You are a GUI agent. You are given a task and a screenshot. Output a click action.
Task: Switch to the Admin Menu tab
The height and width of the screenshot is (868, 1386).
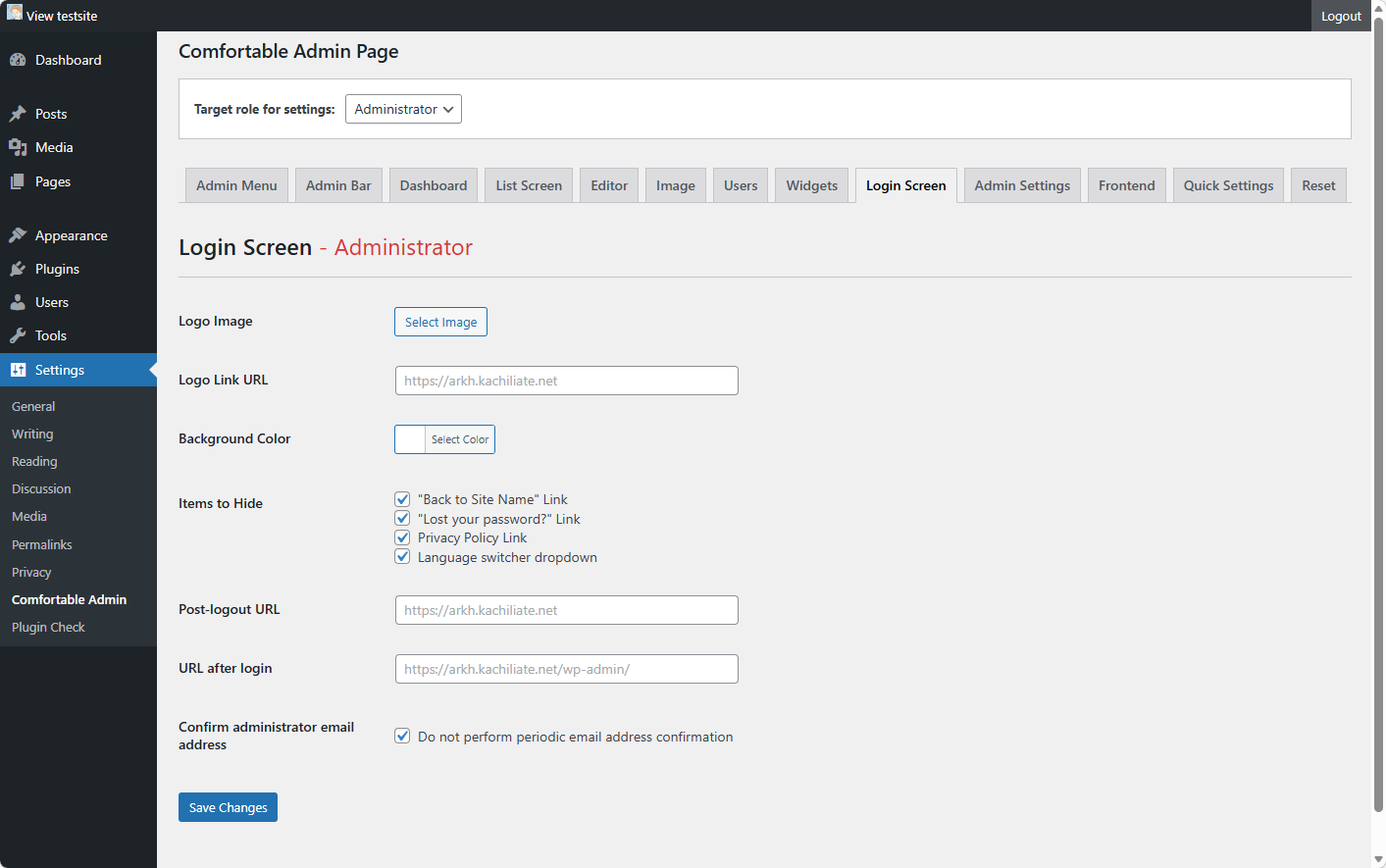pyautogui.click(x=236, y=185)
